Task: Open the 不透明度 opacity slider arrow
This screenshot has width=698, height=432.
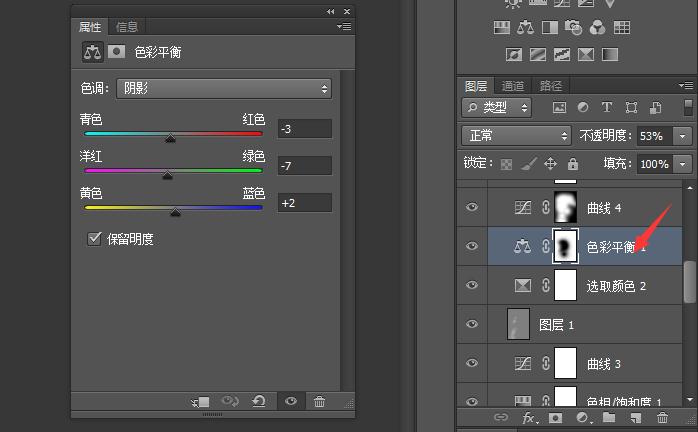Action: [682, 136]
